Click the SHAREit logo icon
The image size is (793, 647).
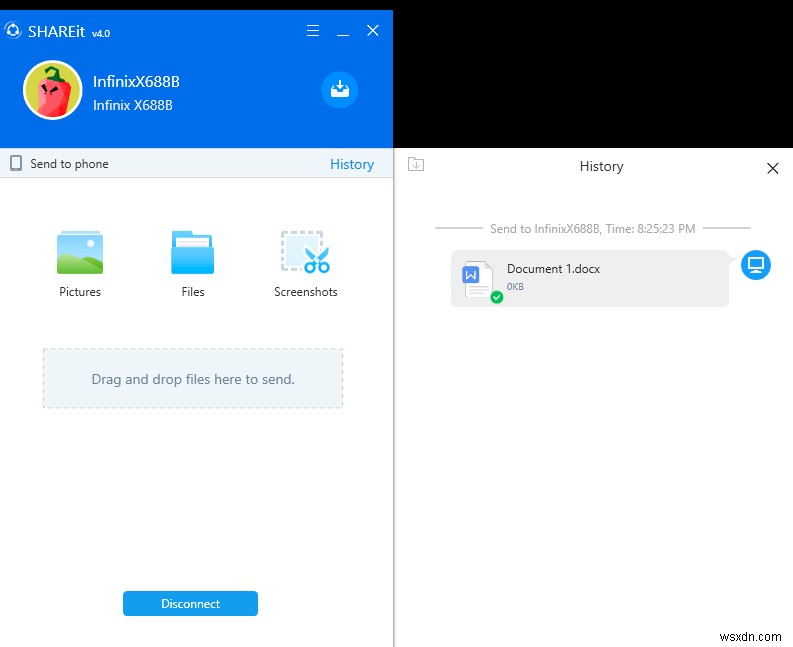(x=13, y=31)
